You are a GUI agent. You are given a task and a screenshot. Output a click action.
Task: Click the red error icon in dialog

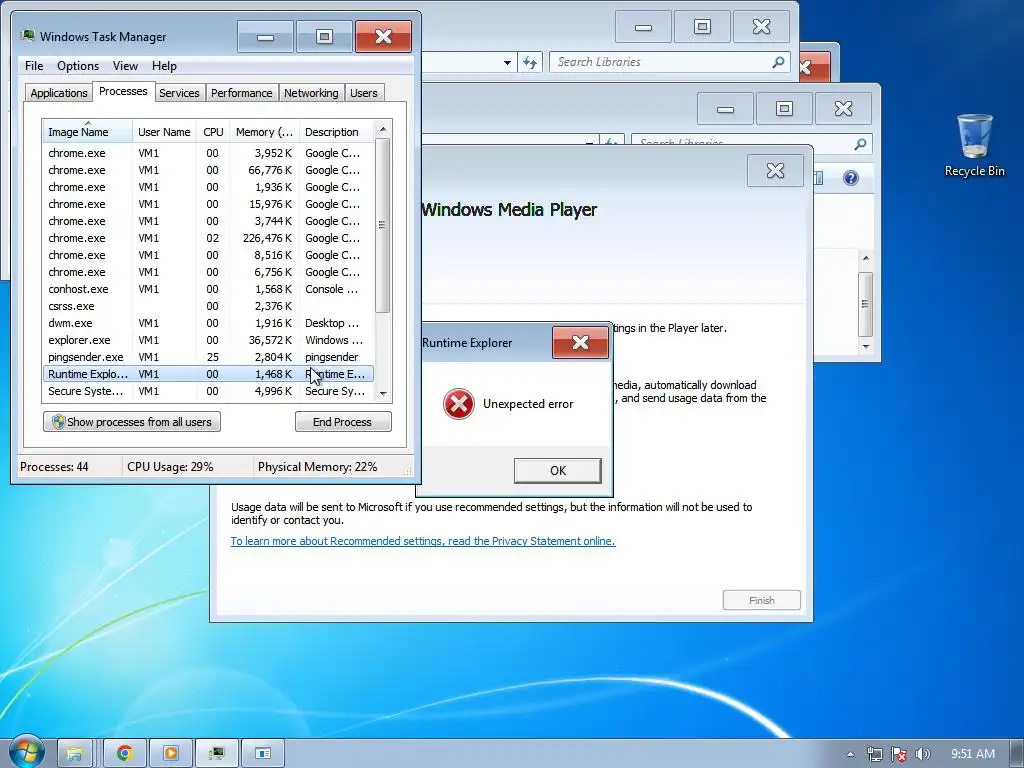point(458,404)
